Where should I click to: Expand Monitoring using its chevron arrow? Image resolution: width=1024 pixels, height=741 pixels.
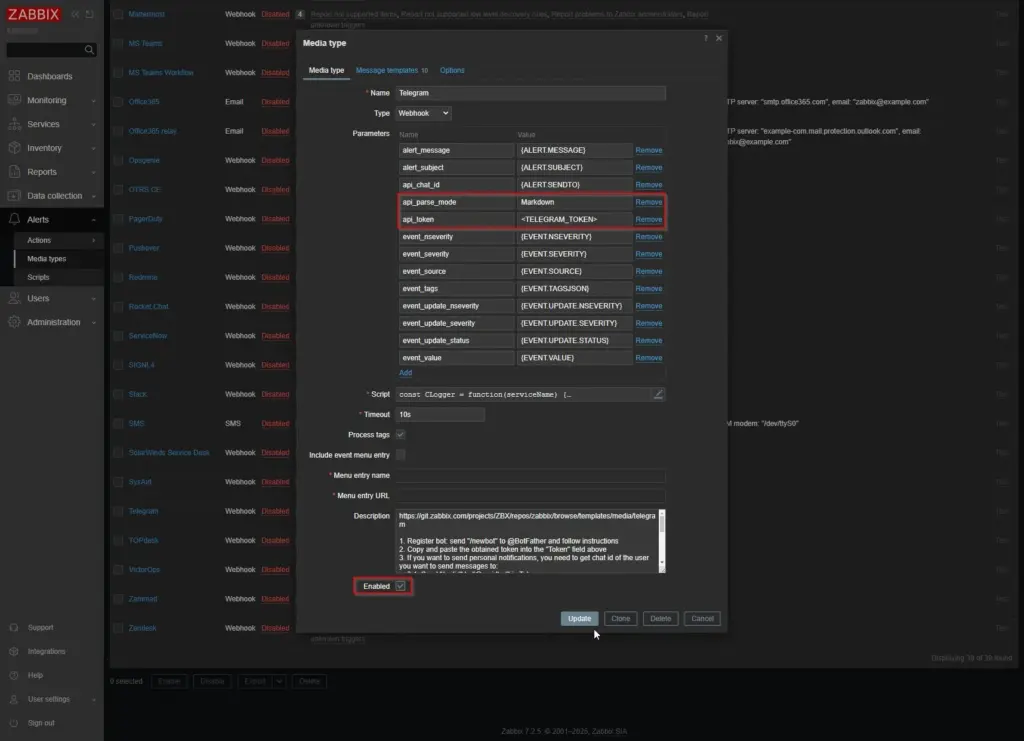(x=93, y=101)
